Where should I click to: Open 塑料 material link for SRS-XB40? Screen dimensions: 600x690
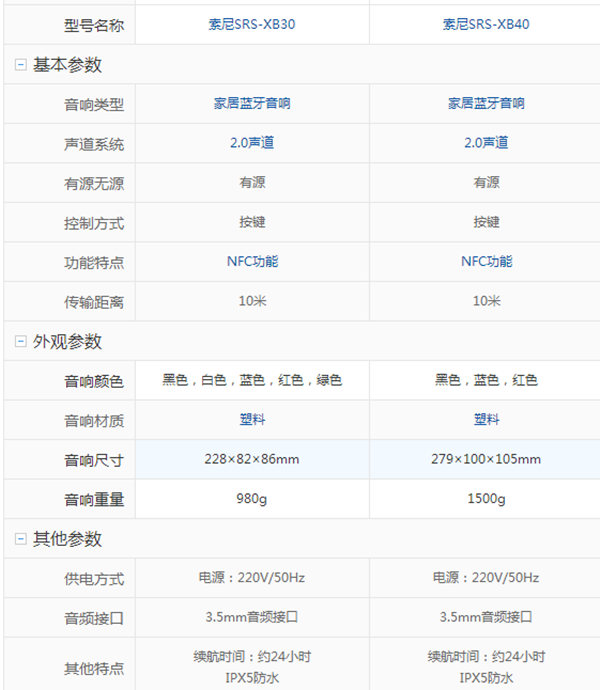pos(486,419)
